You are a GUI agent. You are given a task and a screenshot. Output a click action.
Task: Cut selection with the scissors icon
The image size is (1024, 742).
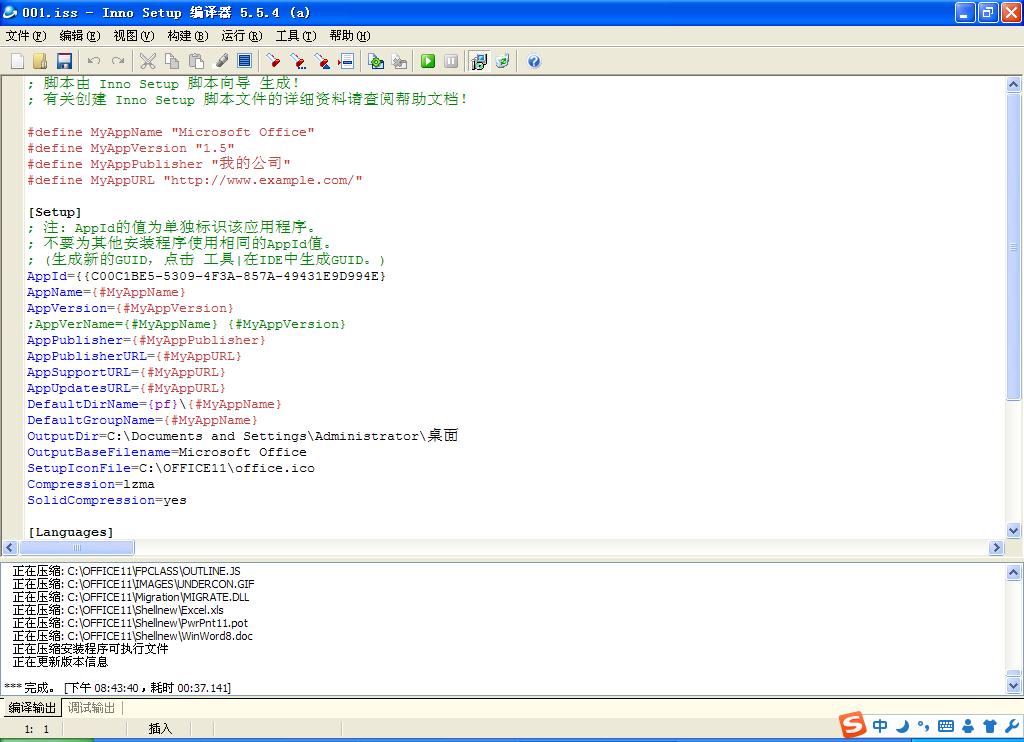[x=148, y=61]
